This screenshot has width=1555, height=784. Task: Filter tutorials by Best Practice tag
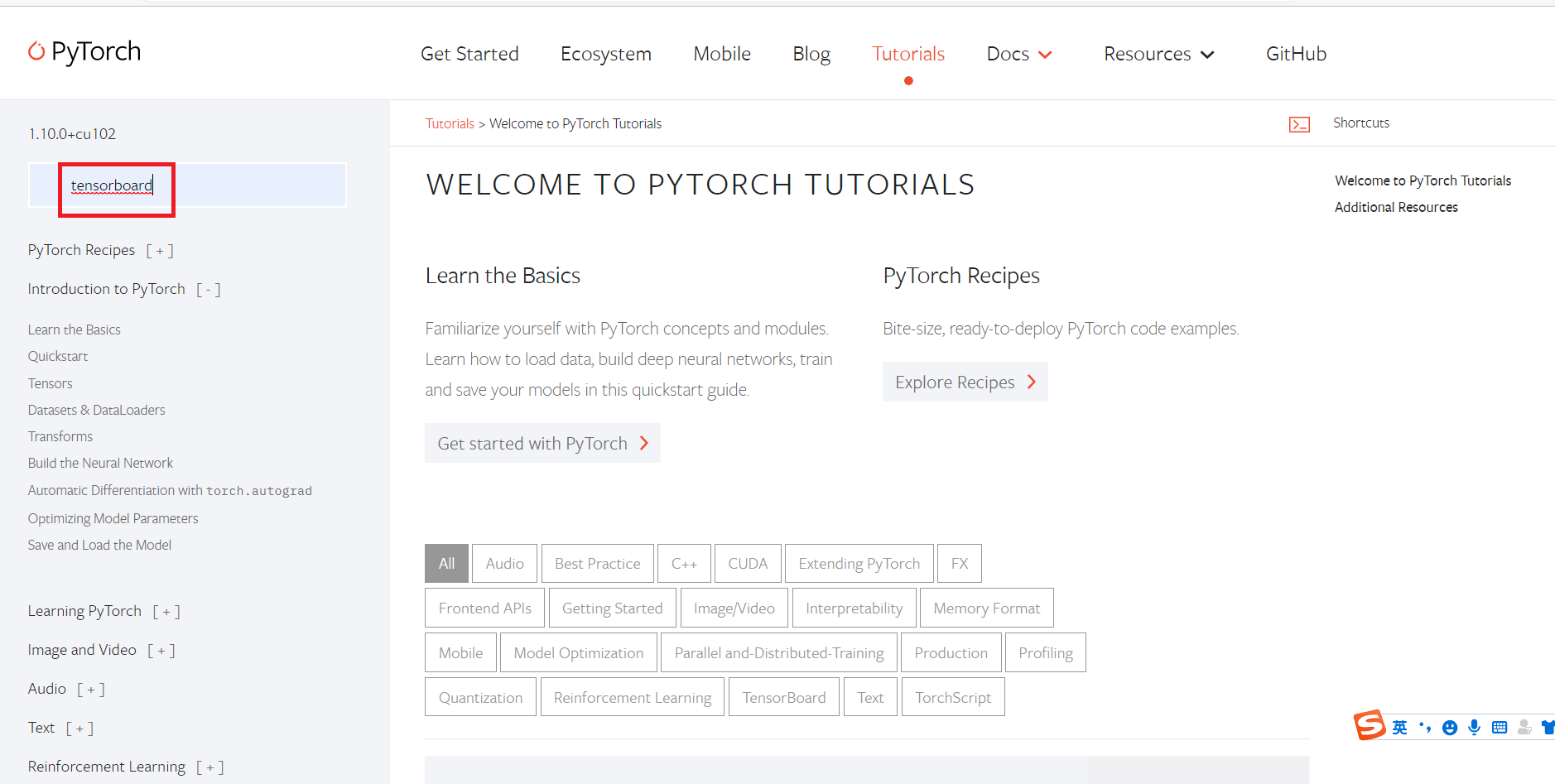[x=598, y=564]
